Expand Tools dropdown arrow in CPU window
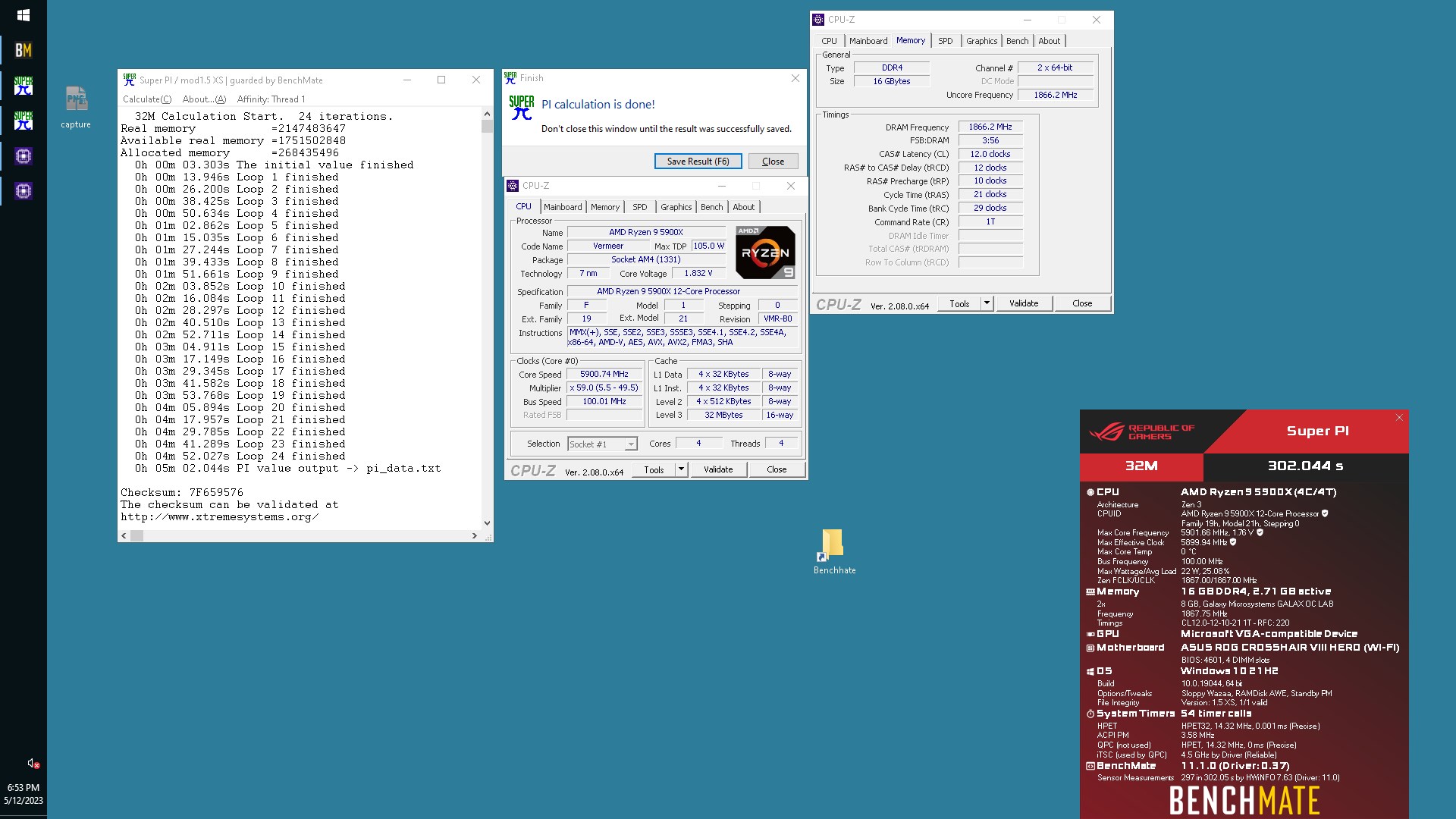 tap(681, 469)
